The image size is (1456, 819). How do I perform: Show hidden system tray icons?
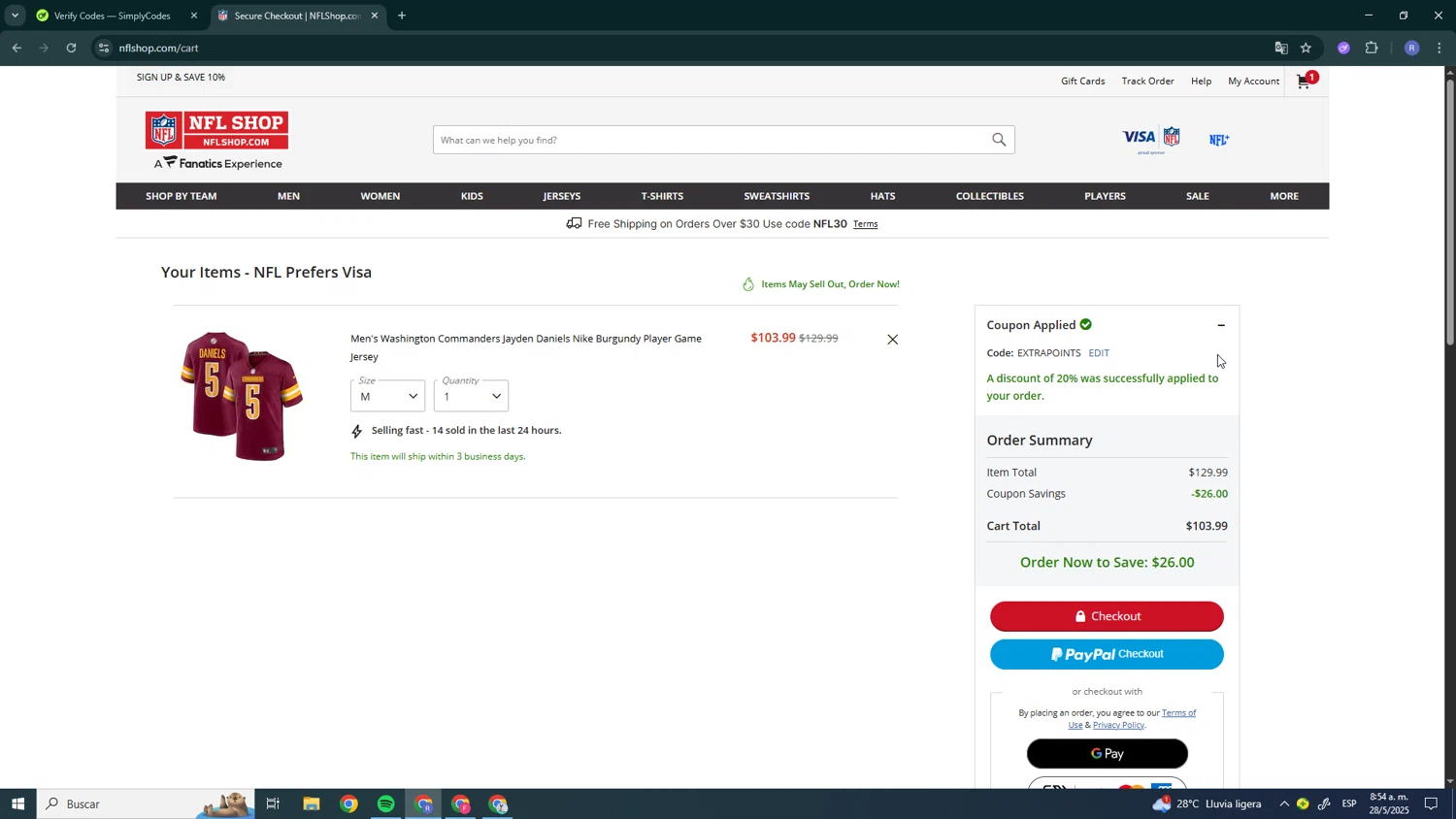(x=1284, y=803)
